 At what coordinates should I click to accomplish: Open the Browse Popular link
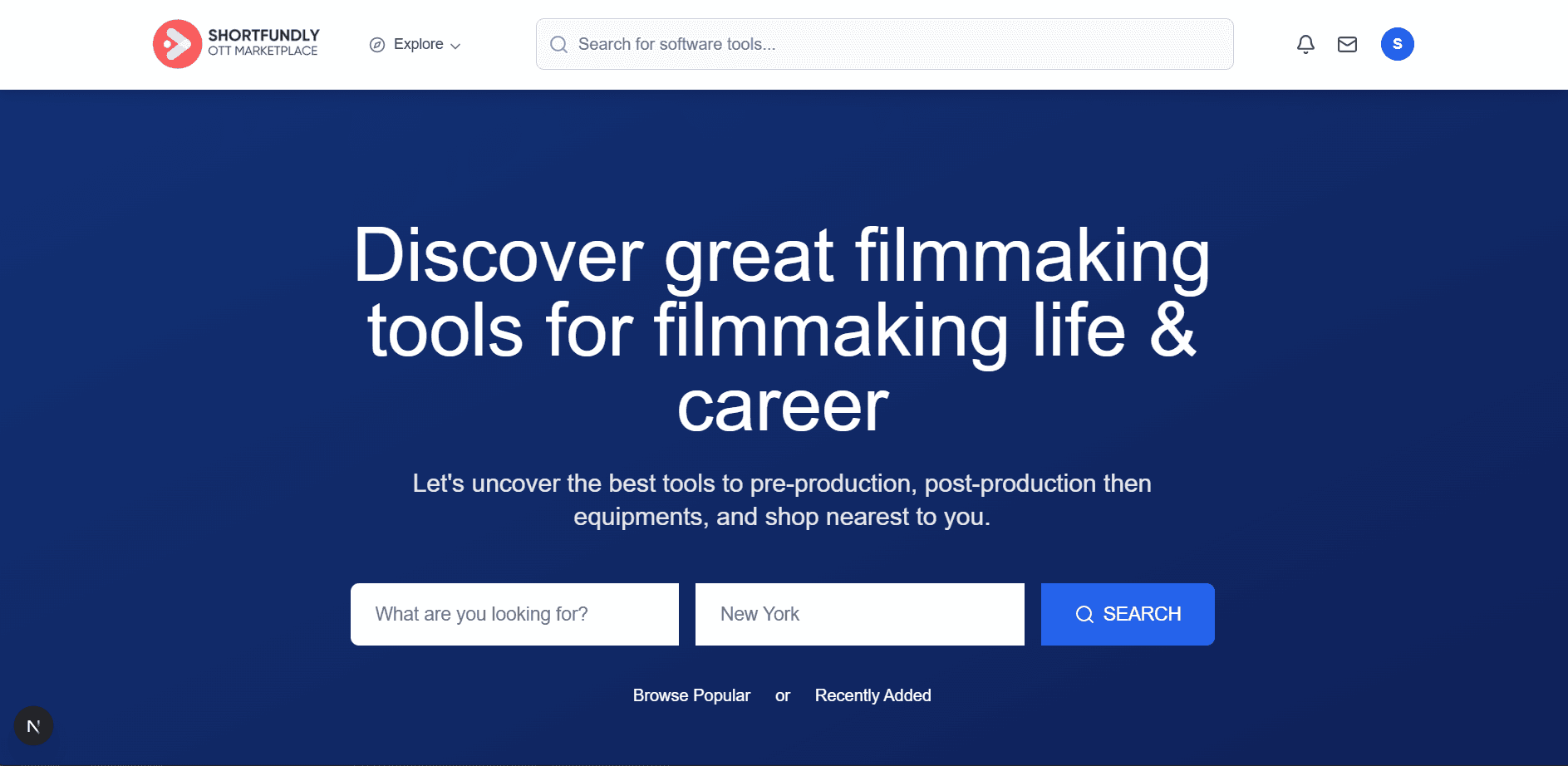click(x=691, y=695)
